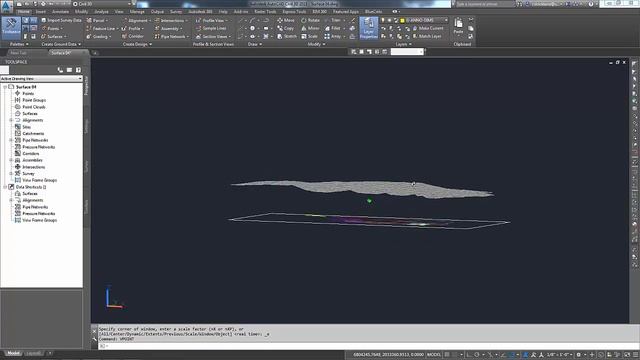Open the Home ribbon tab

pyautogui.click(x=24, y=11)
